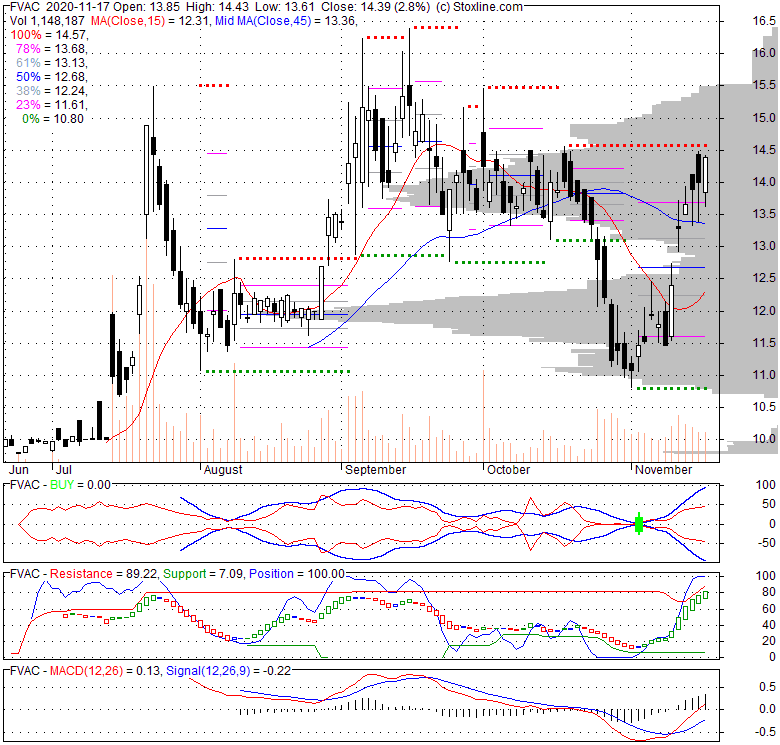Click the 15.0 price axis value

764,118
